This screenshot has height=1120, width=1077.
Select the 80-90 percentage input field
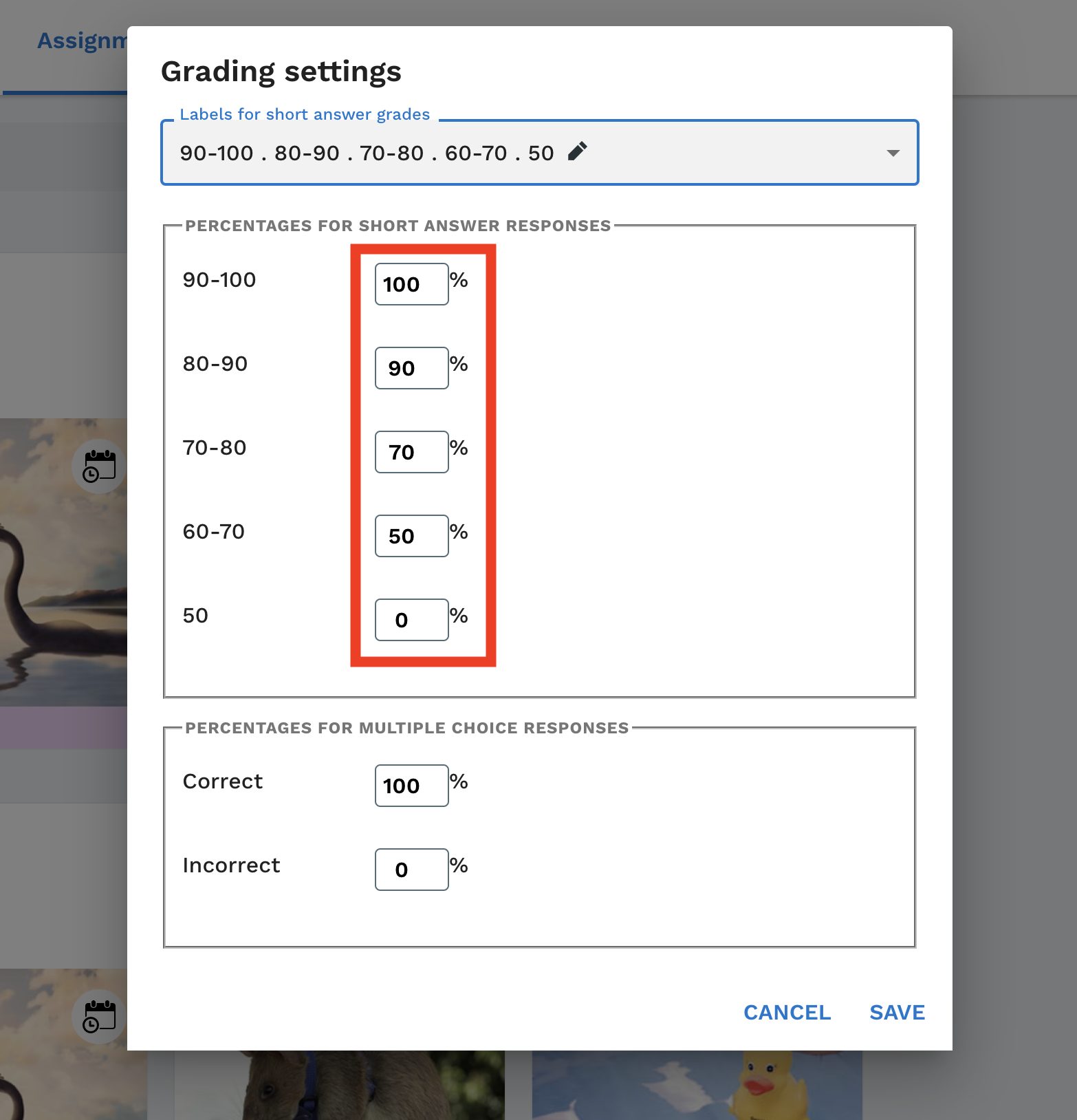(411, 368)
